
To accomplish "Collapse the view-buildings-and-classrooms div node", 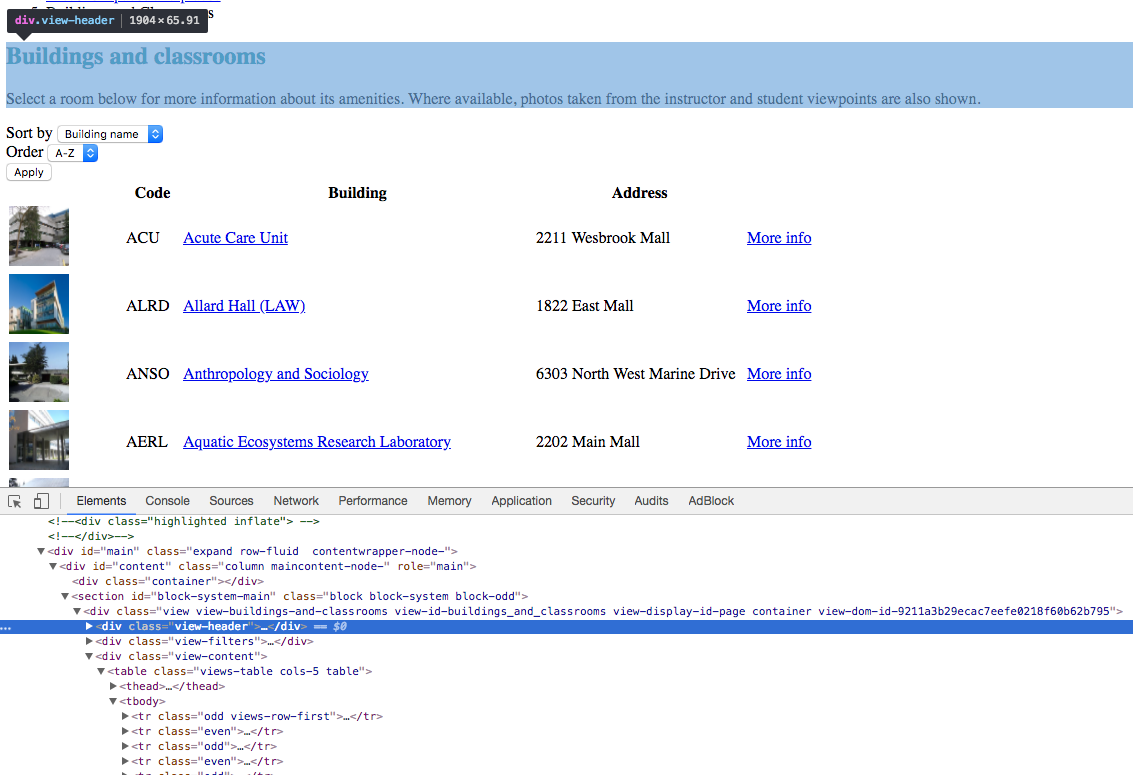I will [x=77, y=611].
